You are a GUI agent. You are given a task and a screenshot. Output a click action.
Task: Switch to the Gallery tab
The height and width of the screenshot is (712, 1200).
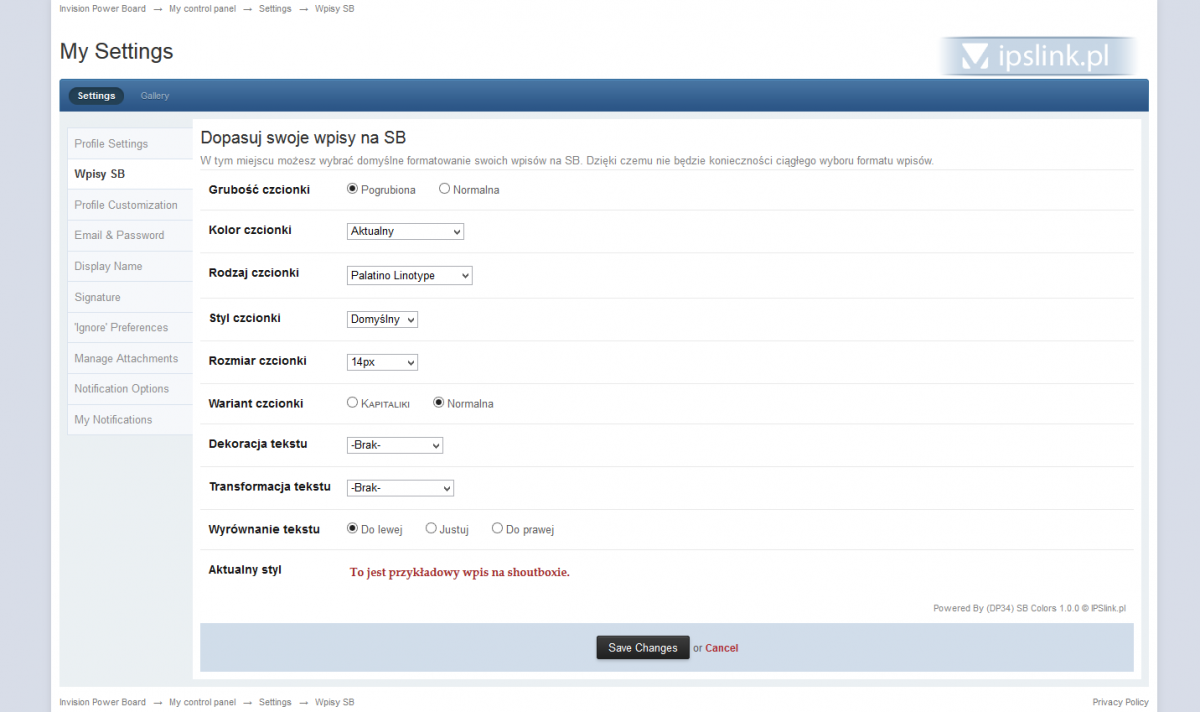pos(155,96)
